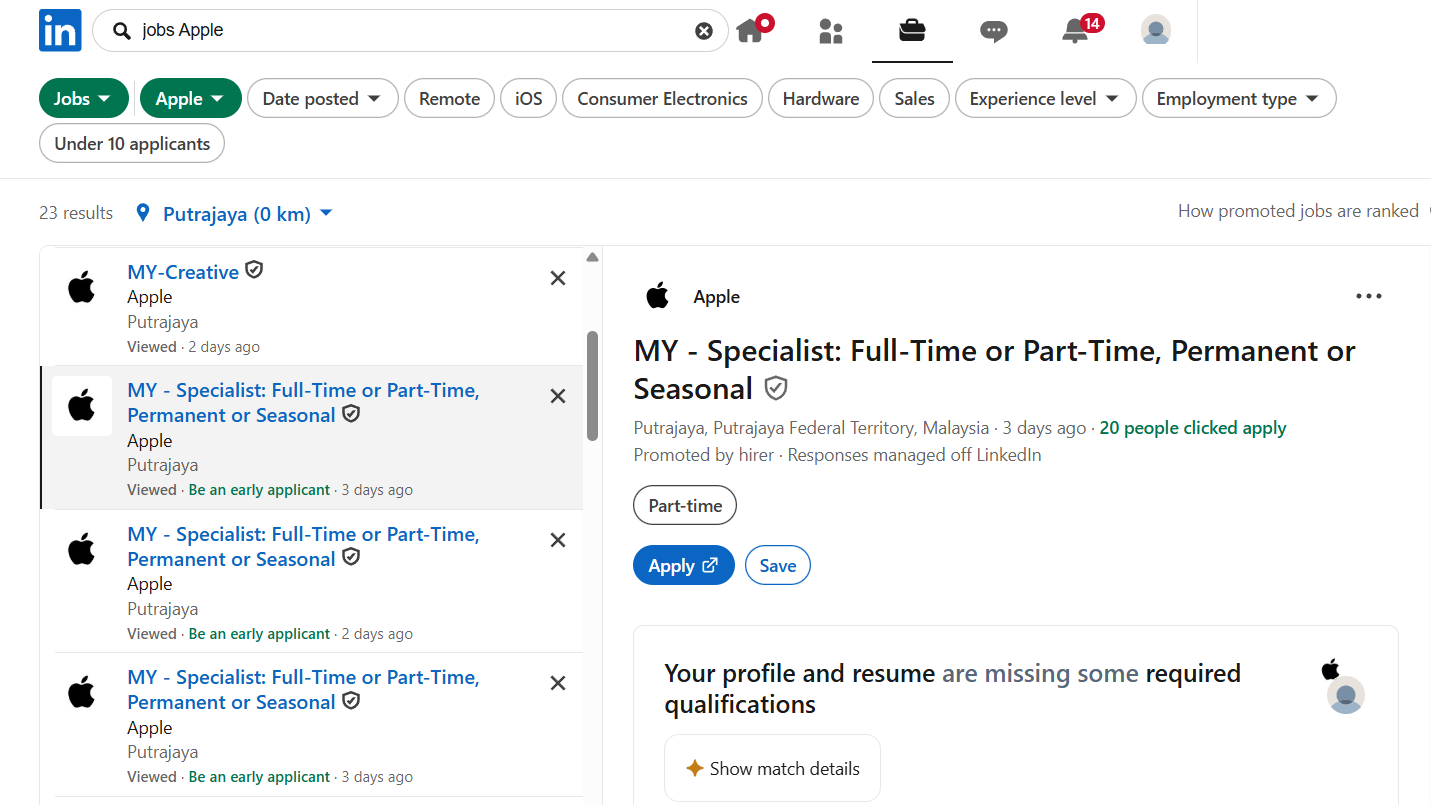
Task: Toggle the Remote filter pill
Action: 449,99
